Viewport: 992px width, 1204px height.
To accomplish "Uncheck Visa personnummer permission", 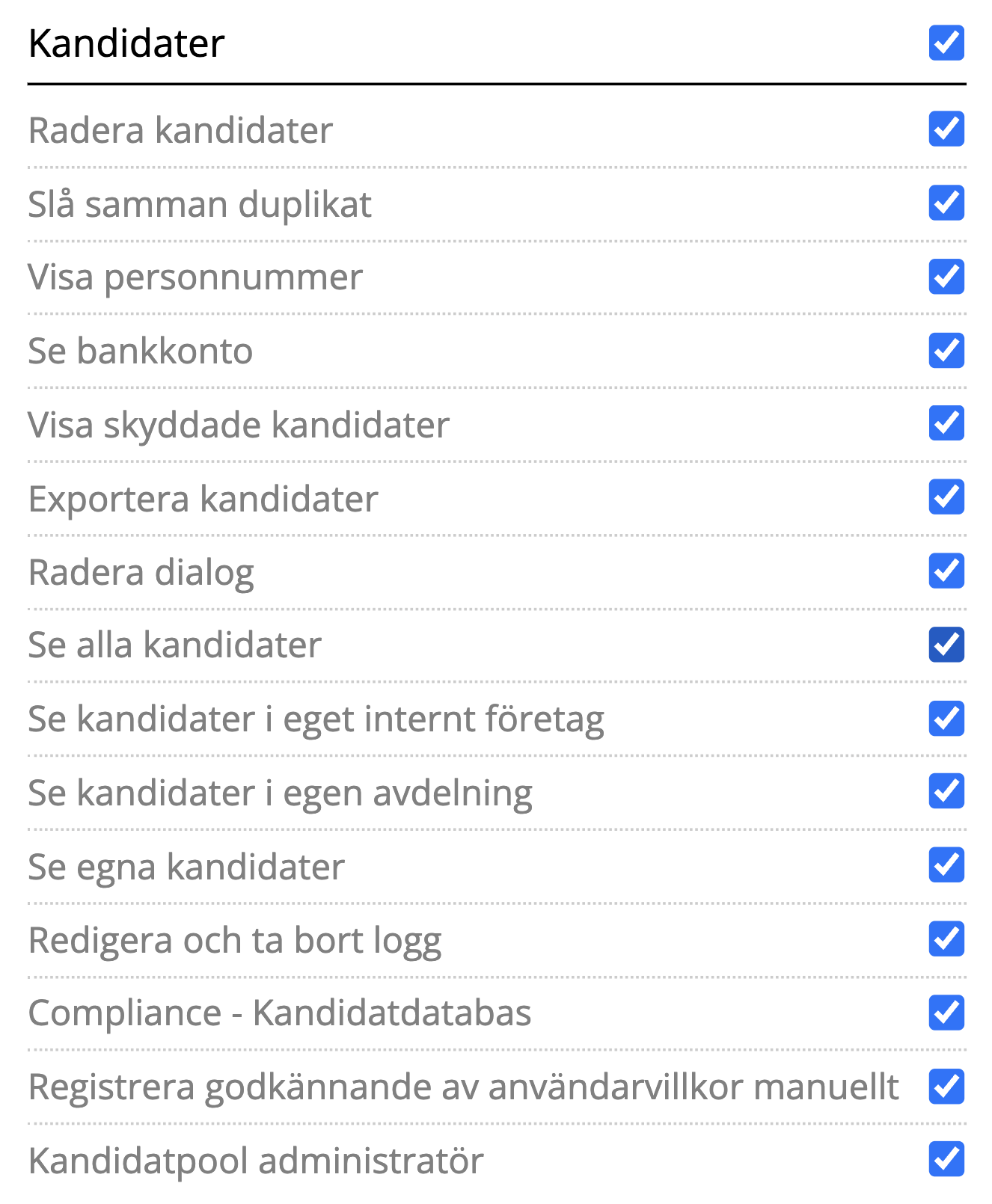I will [x=946, y=277].
